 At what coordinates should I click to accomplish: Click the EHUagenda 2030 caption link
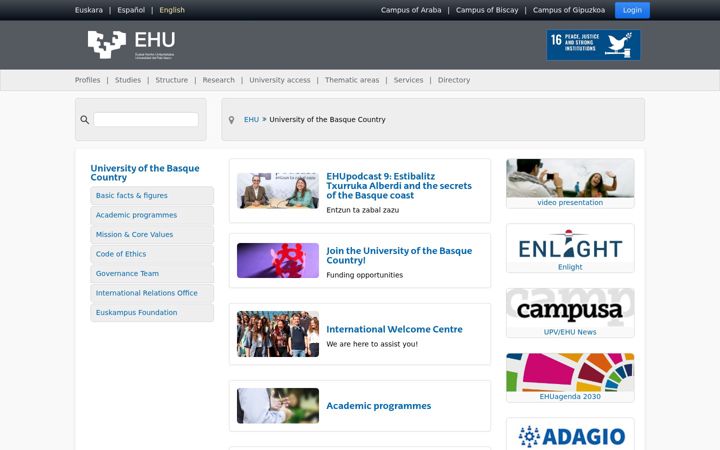click(570, 397)
